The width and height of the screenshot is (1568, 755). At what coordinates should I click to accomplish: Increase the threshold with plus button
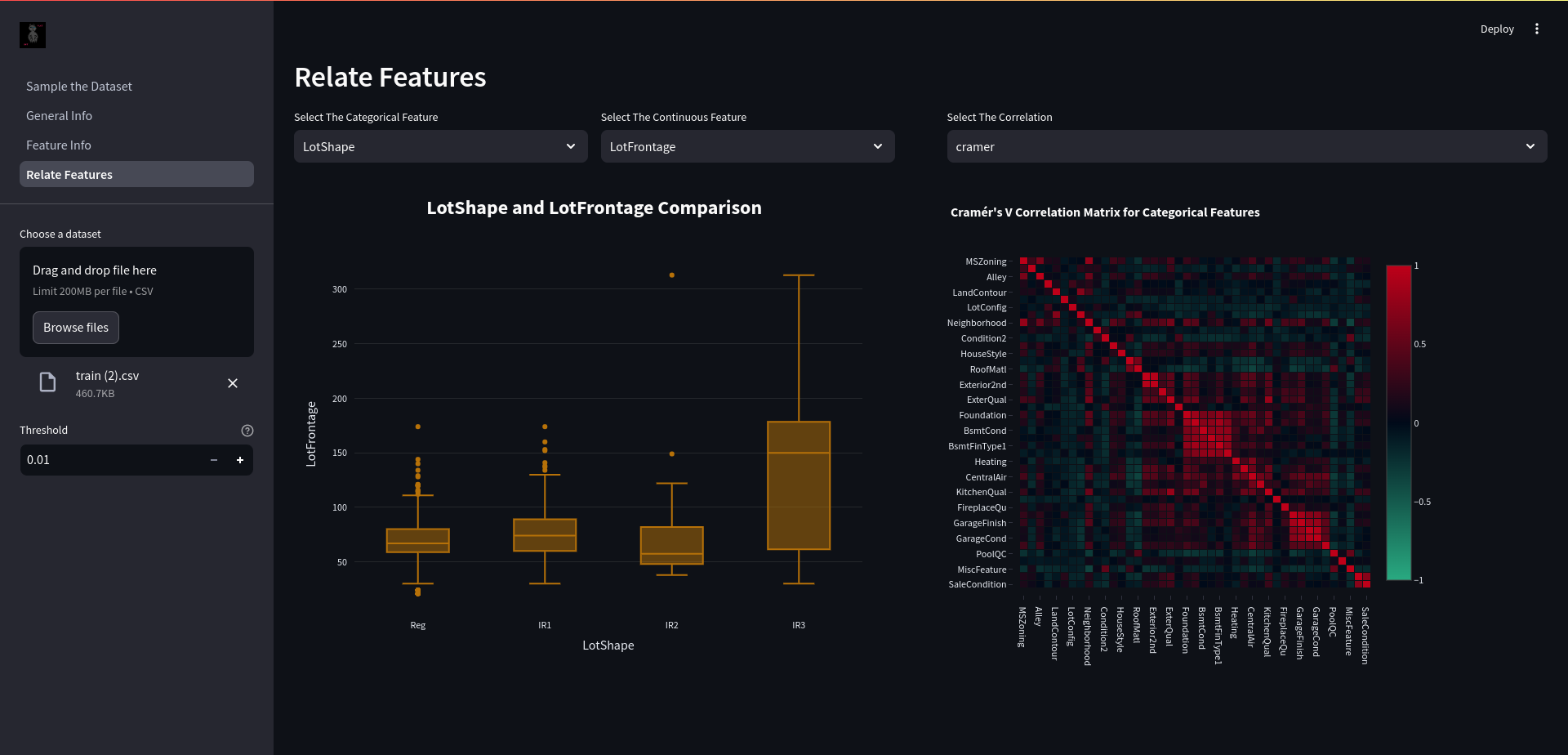[240, 460]
